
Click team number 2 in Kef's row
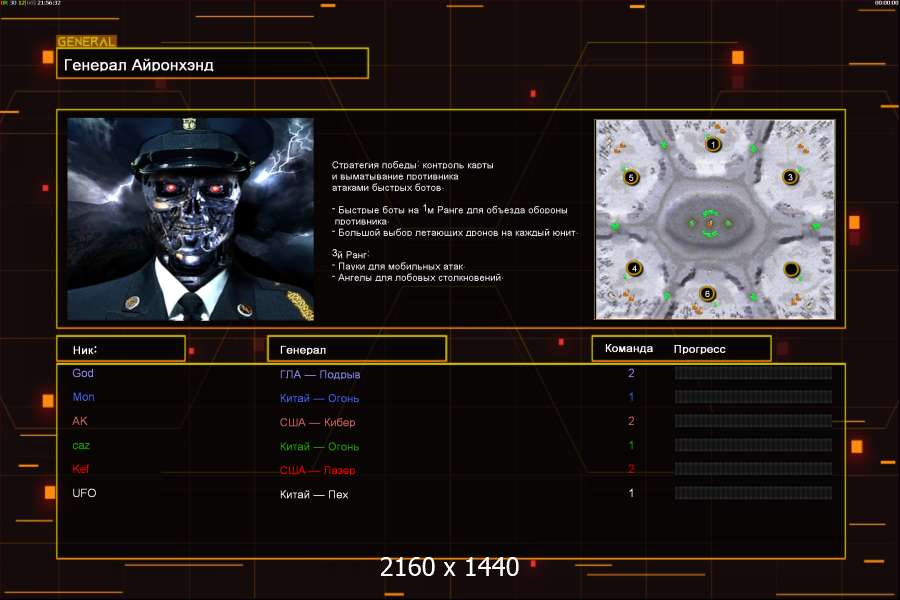point(631,469)
